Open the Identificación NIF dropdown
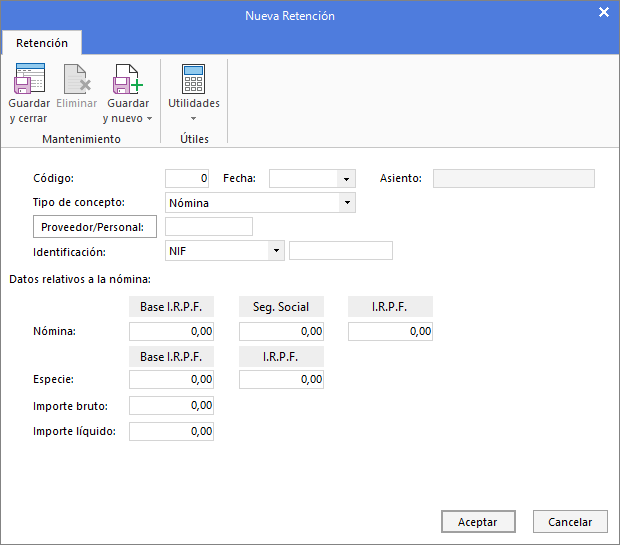 point(276,251)
